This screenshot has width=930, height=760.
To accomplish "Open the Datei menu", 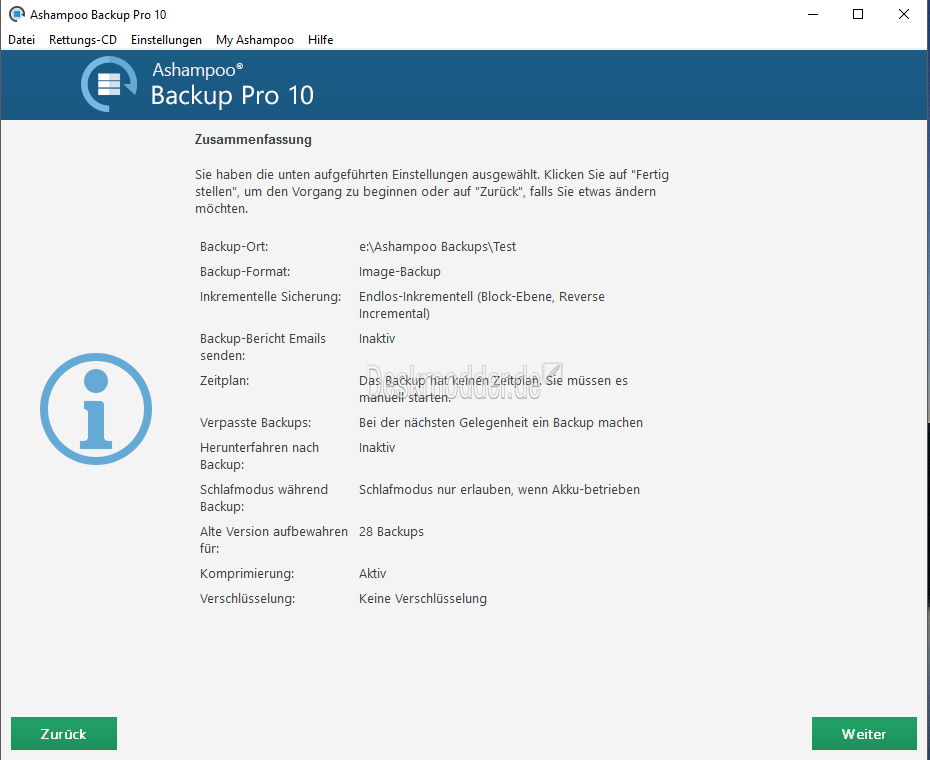I will tap(21, 40).
